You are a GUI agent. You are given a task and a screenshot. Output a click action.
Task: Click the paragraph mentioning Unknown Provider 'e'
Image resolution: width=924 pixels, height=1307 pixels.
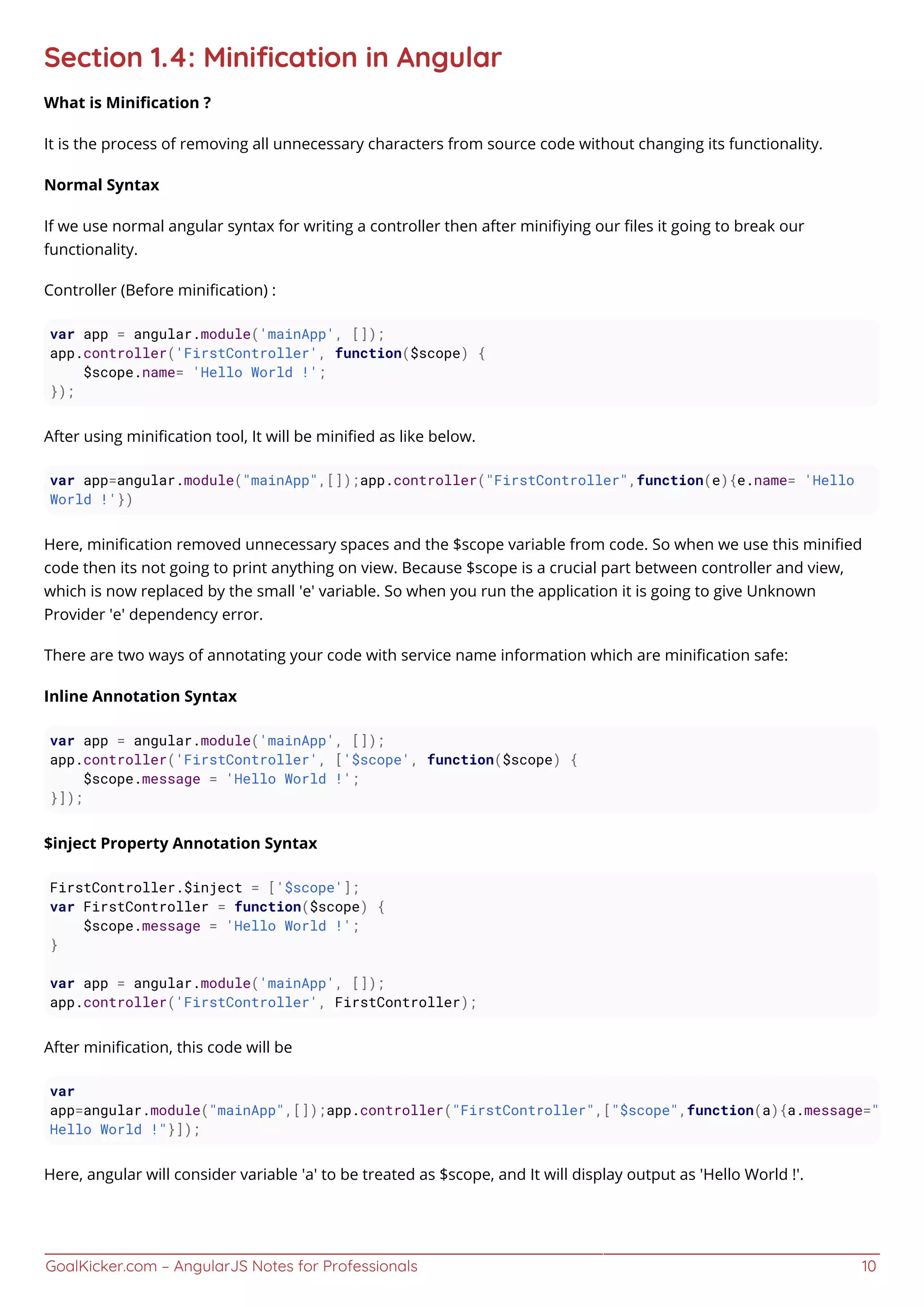click(x=453, y=579)
